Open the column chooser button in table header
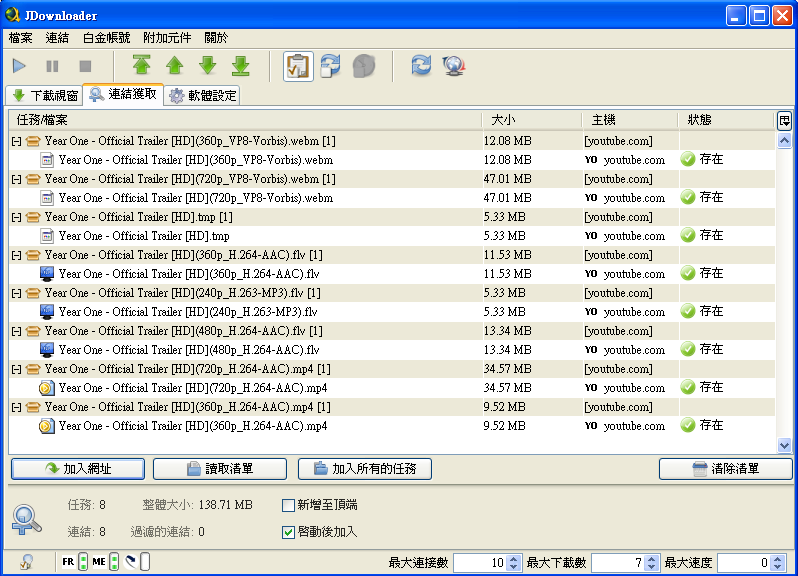 point(784,120)
